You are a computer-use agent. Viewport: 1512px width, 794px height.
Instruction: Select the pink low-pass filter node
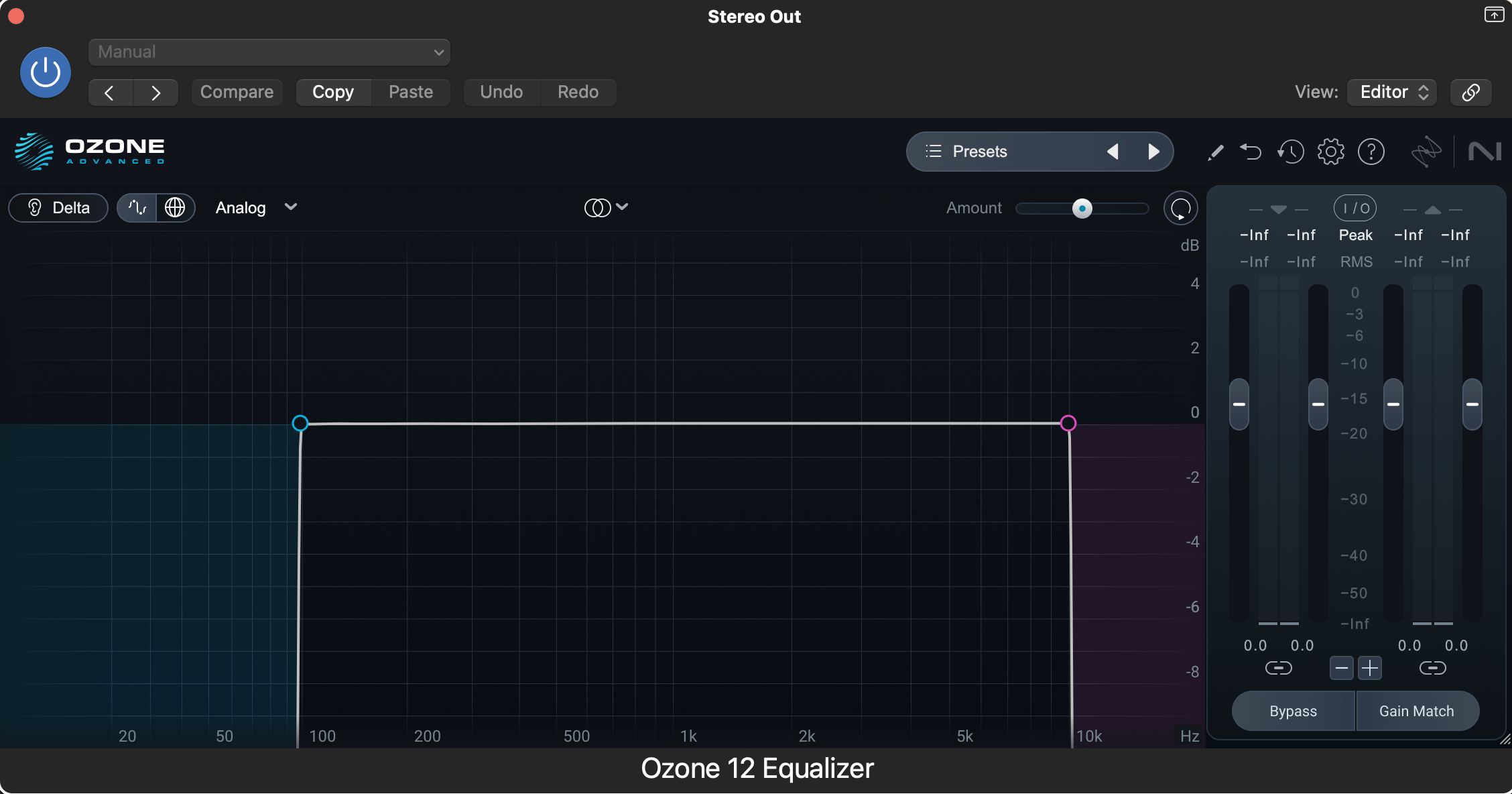(1068, 423)
